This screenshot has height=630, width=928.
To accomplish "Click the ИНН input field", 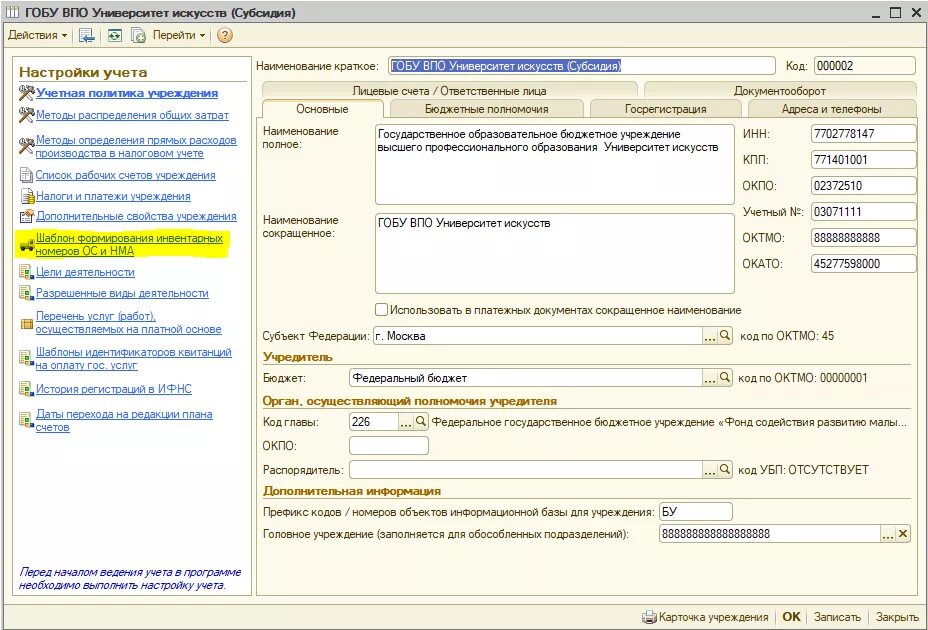I will [863, 134].
